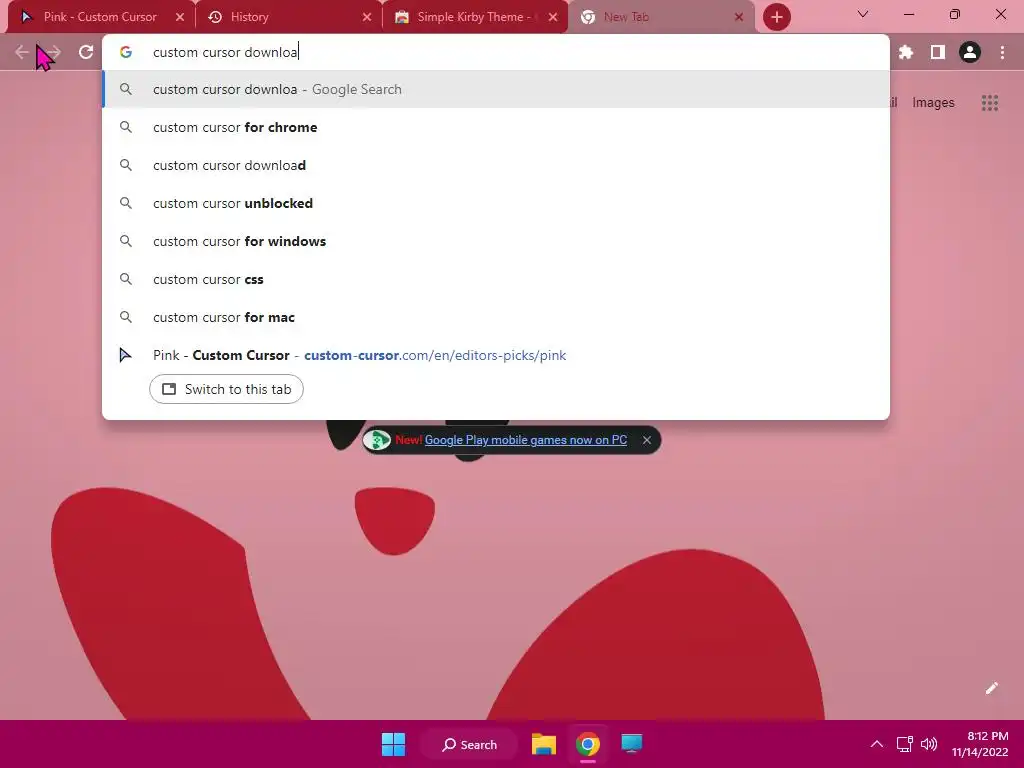Open the tab search dropdown chevron
This screenshot has height=768, width=1024.
(863, 14)
